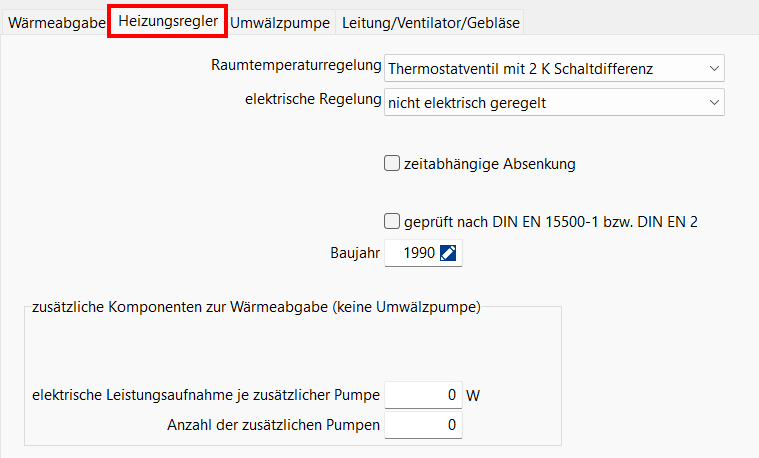
Task: Enable geprüft nach DIN EN 15500-1 checkbox
Action: (392, 222)
